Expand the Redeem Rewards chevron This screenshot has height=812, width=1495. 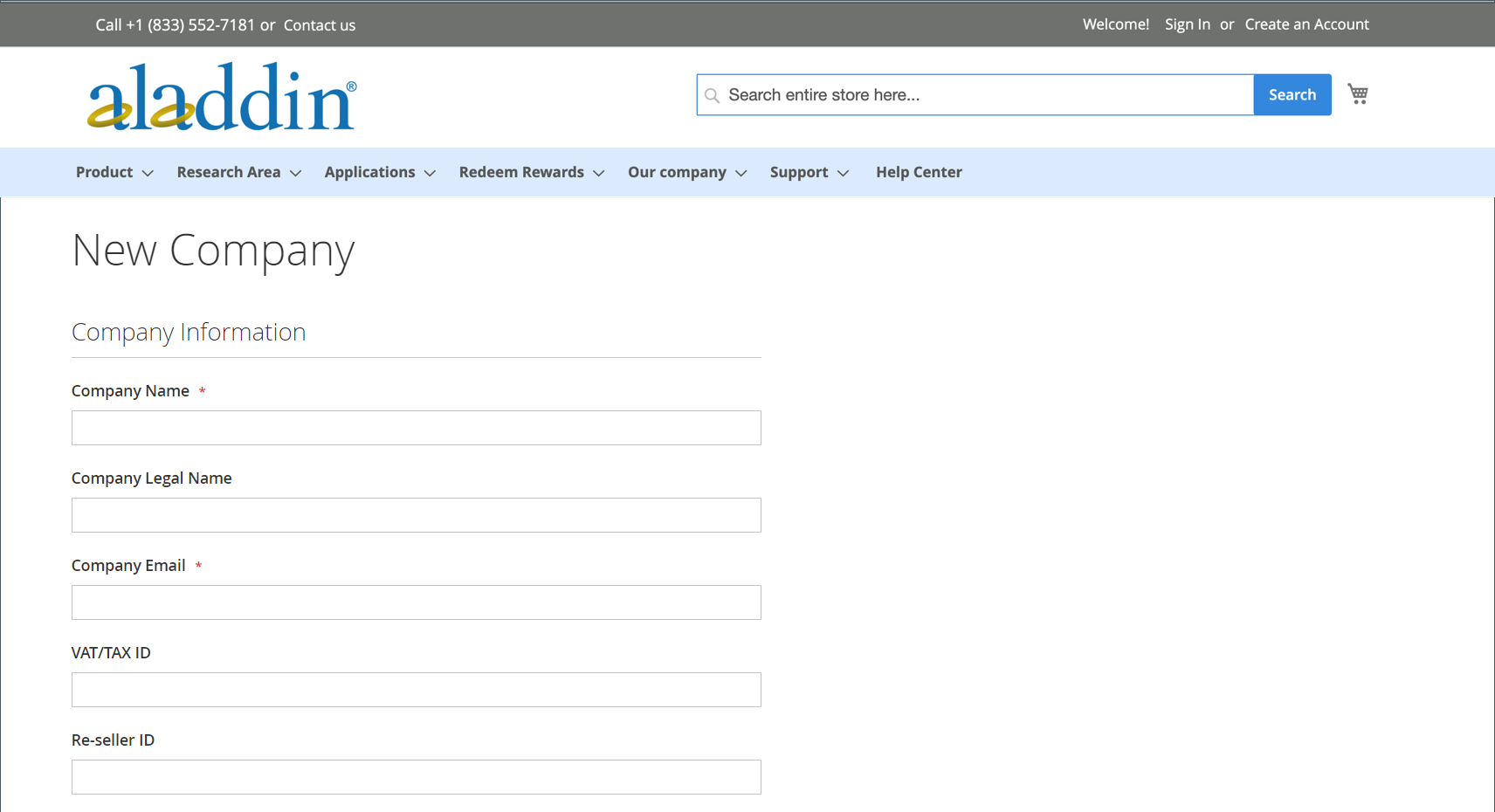click(598, 173)
